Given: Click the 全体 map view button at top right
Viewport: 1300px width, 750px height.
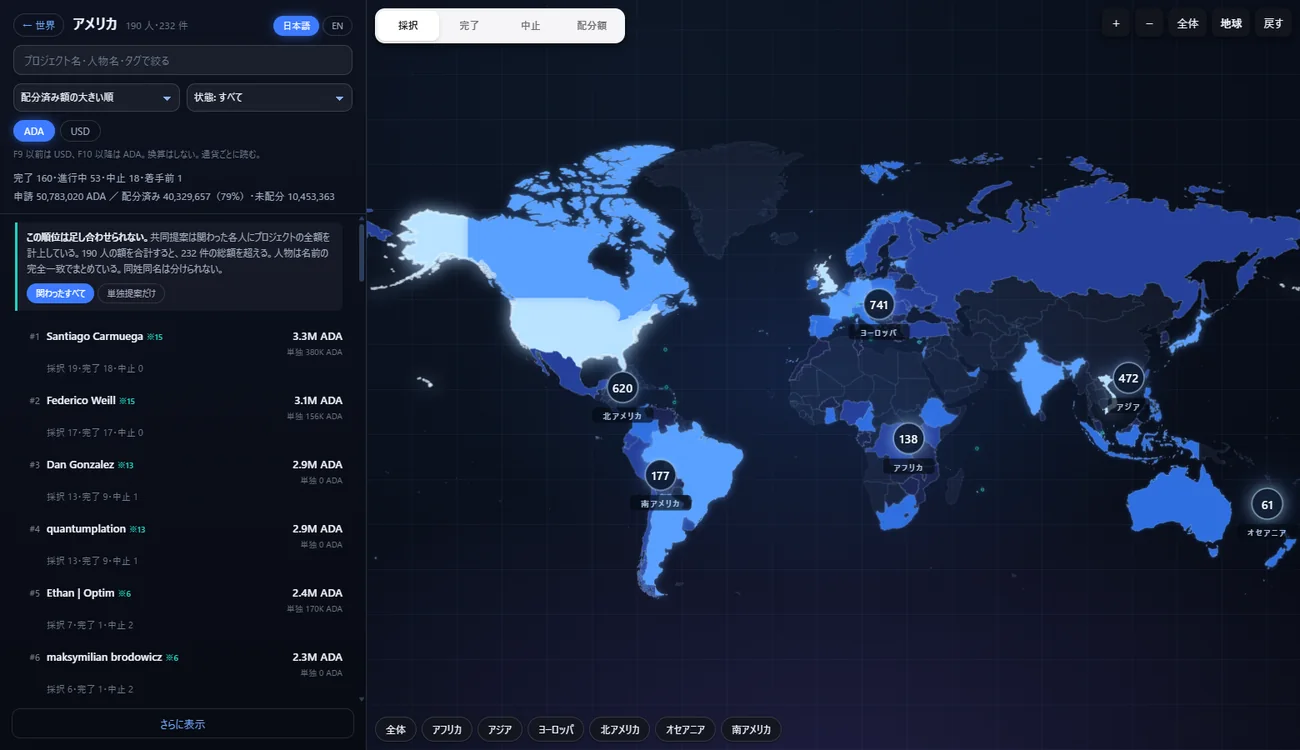Looking at the screenshot, I should 1187,23.
